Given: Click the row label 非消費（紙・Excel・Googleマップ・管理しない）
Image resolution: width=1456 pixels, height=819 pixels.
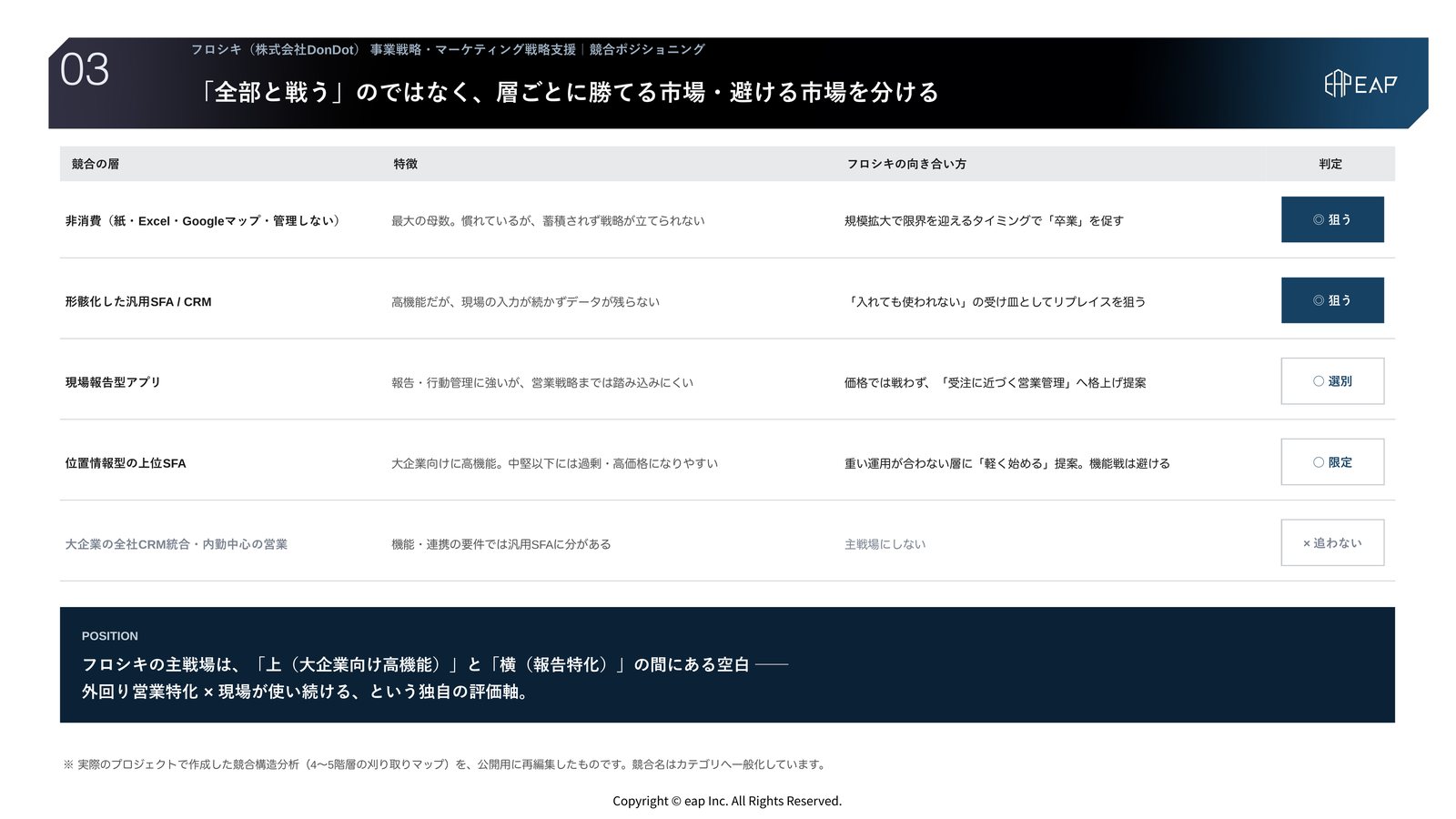Looking at the screenshot, I should 205,220.
